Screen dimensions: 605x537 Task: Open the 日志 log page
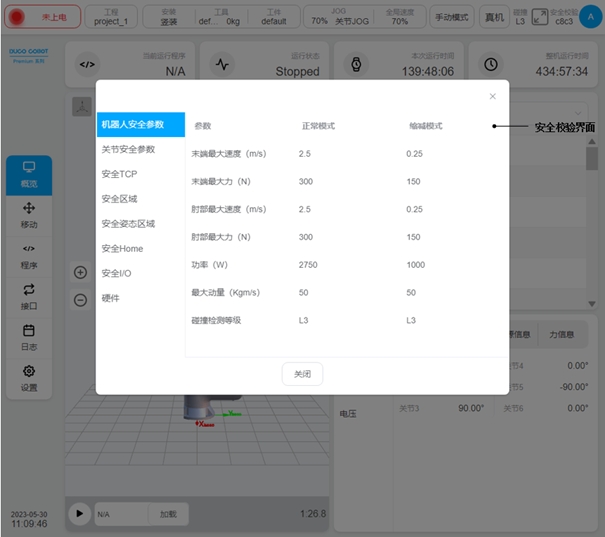[x=29, y=337]
